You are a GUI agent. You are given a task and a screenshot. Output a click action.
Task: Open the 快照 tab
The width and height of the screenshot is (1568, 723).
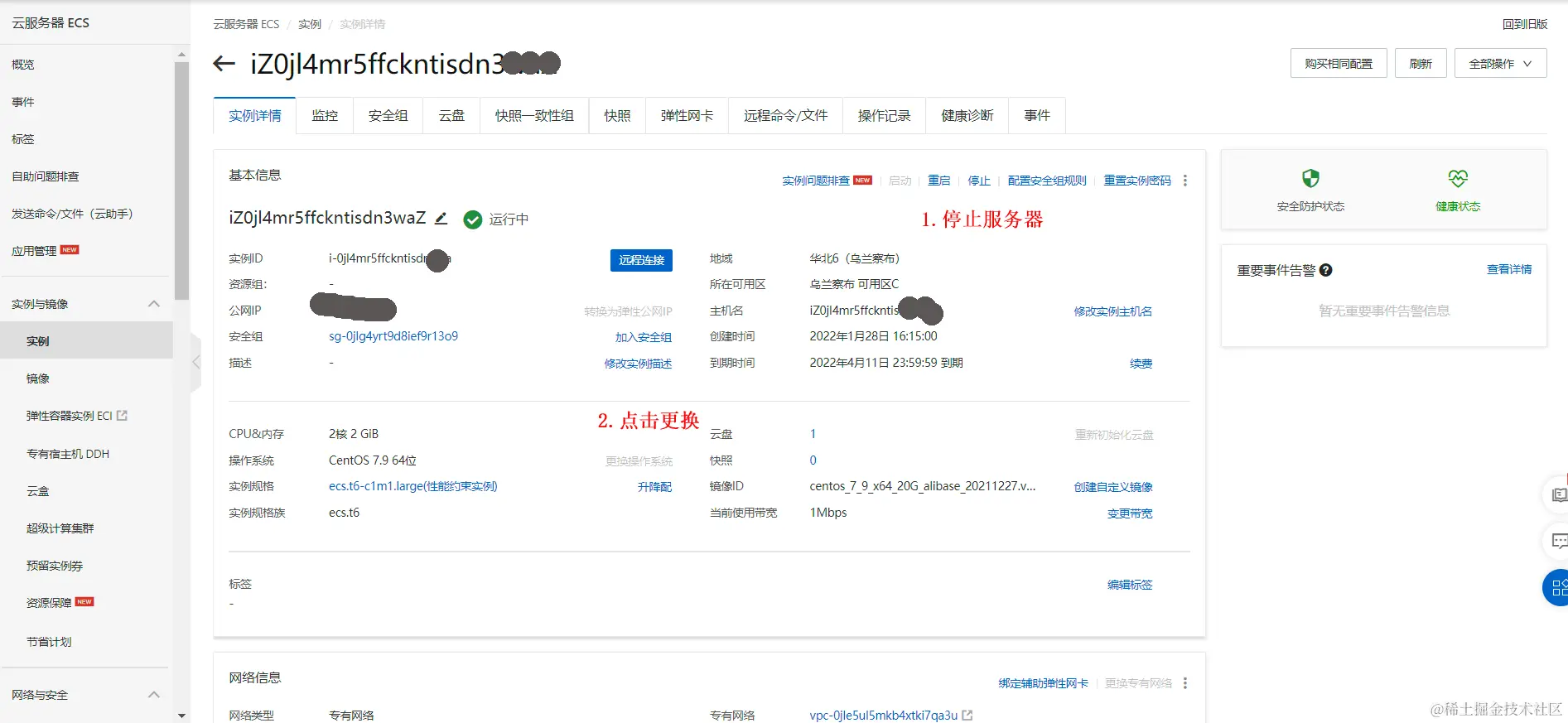point(617,116)
